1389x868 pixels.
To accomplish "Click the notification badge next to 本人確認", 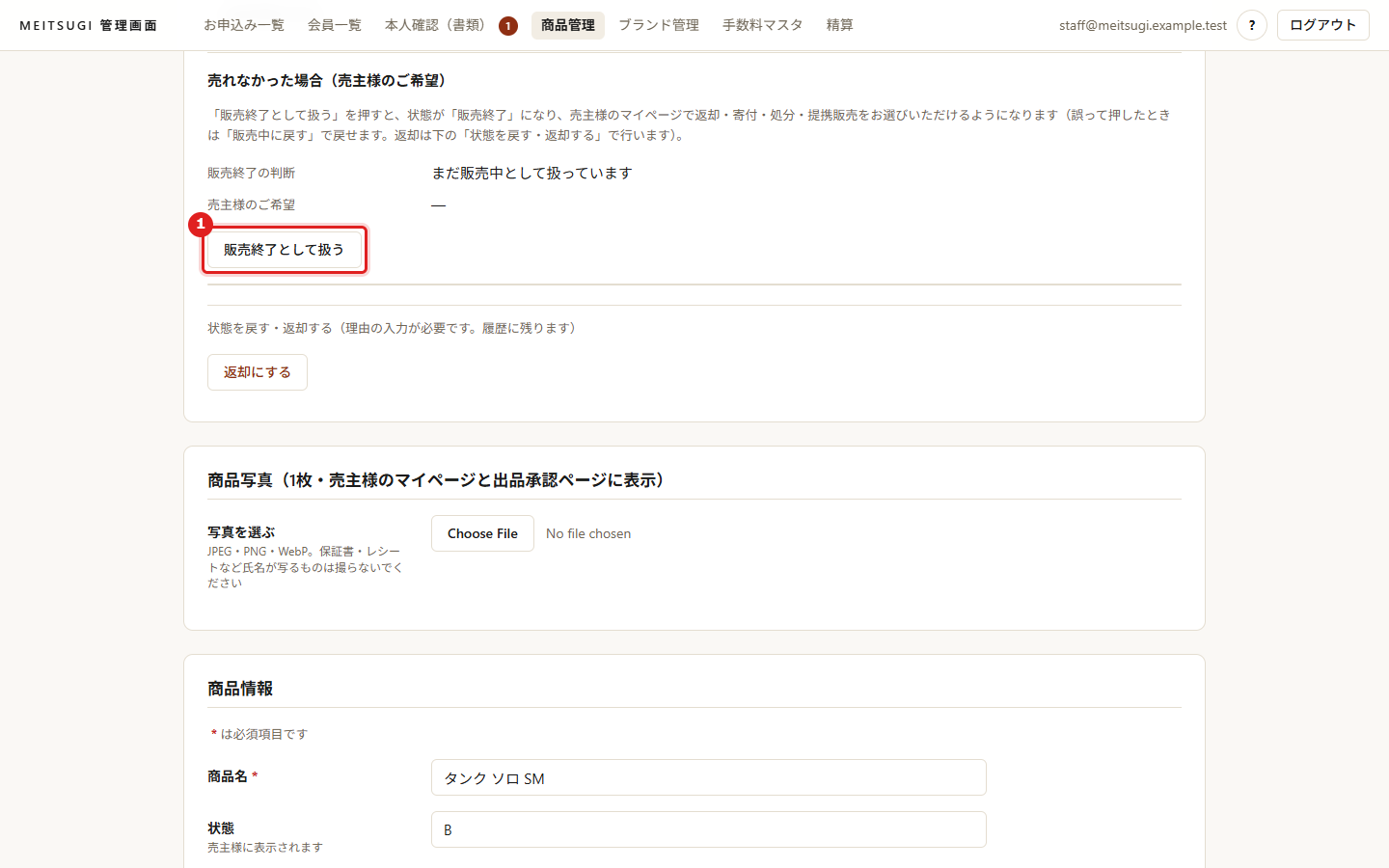I will point(508,26).
